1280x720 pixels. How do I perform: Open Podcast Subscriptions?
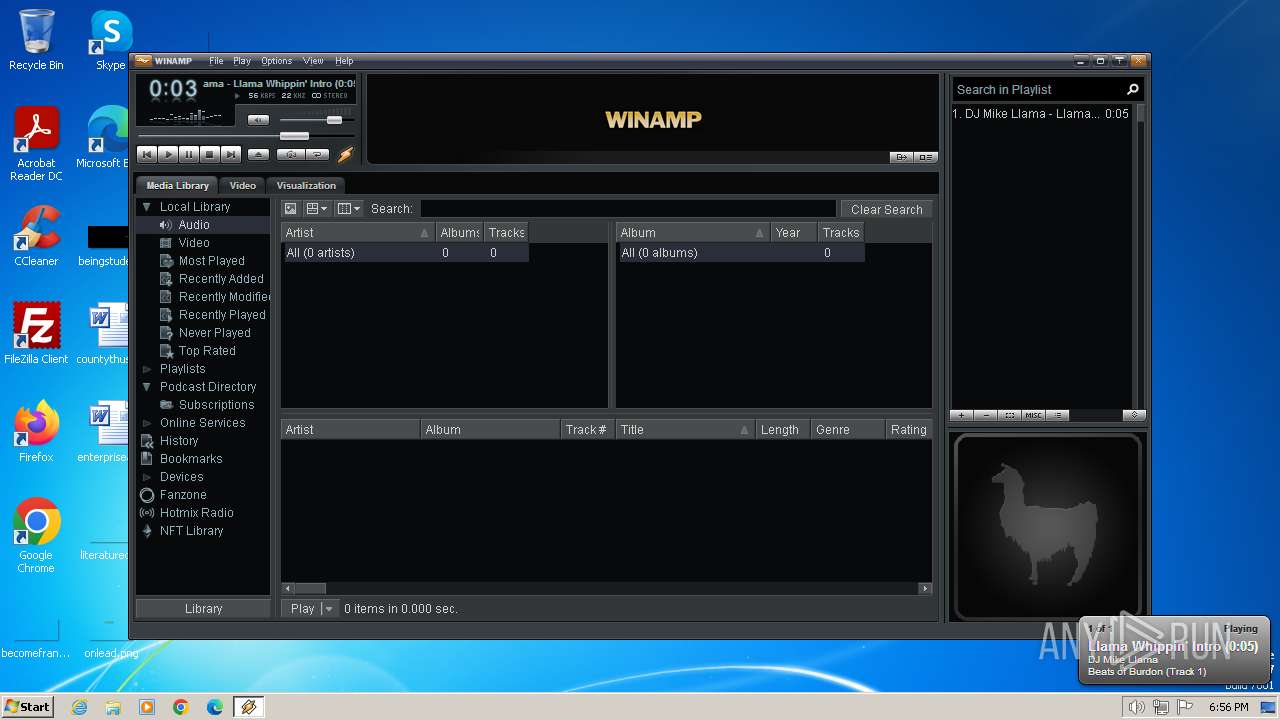(x=216, y=405)
